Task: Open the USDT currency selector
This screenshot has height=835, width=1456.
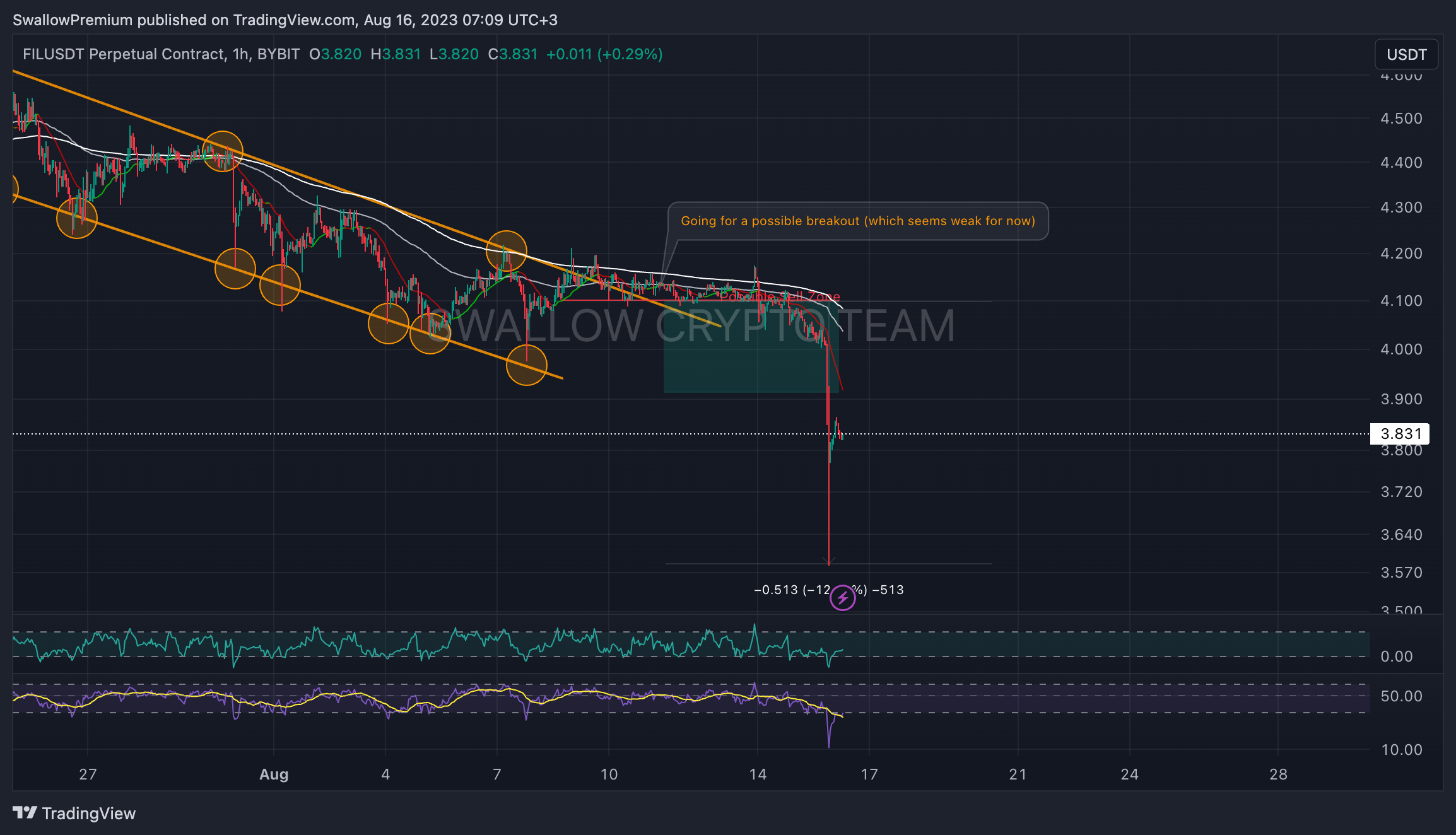Action: (1406, 54)
